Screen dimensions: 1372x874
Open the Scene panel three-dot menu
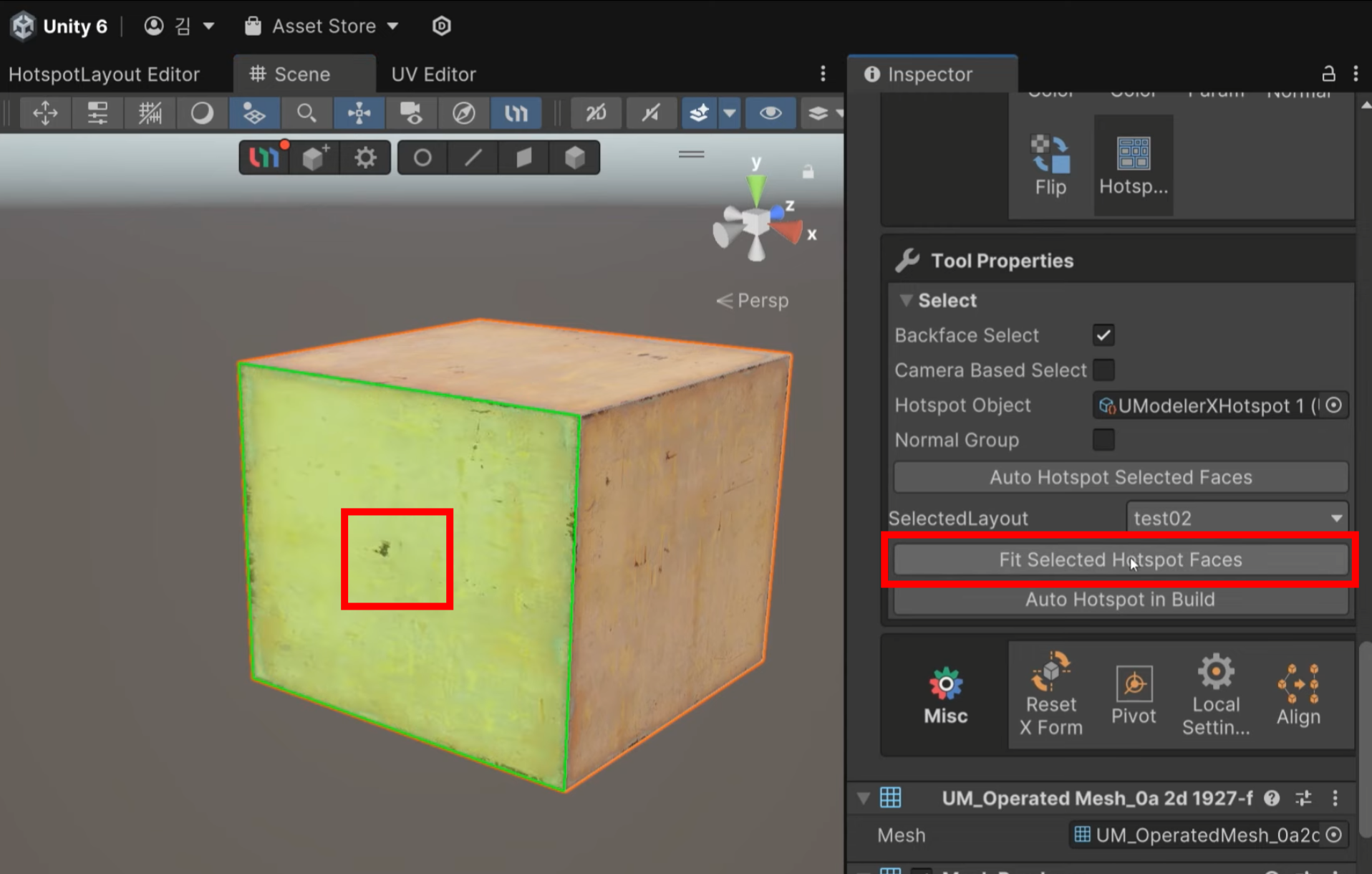click(x=823, y=74)
